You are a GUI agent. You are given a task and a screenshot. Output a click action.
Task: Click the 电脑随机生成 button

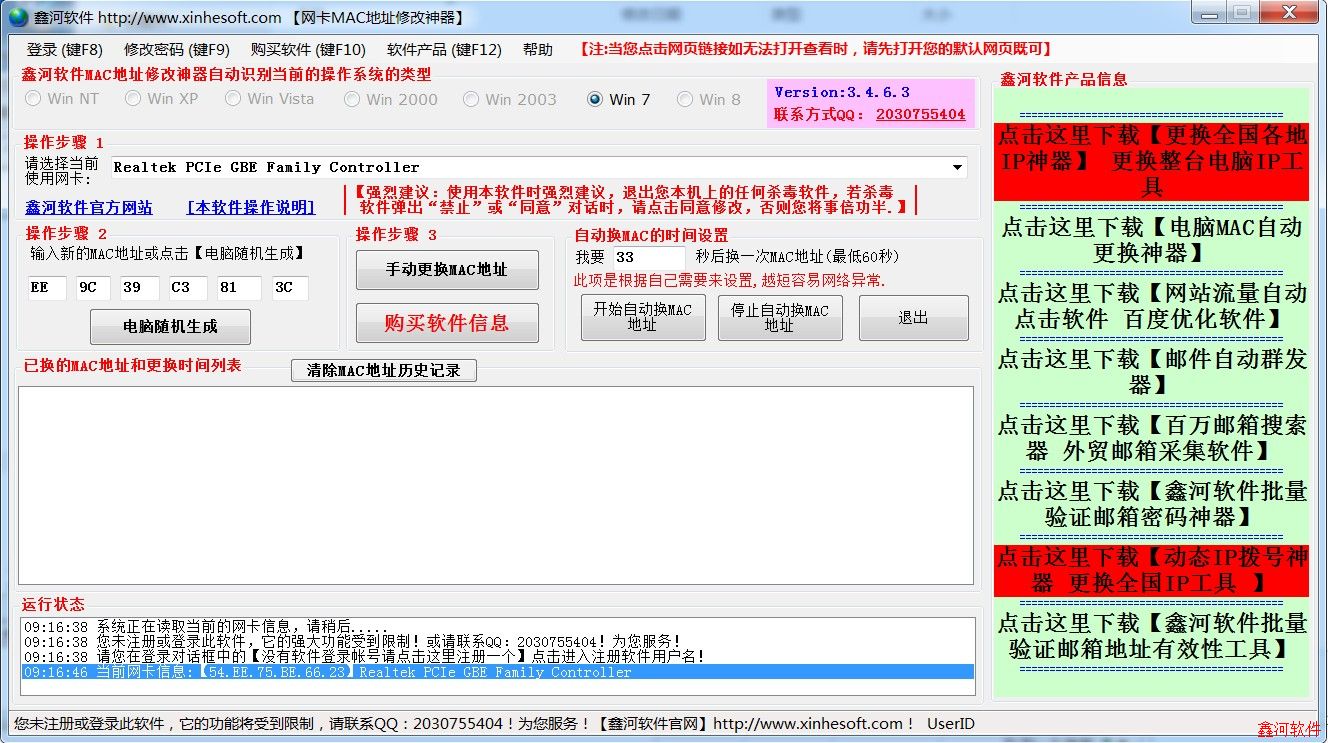(170, 326)
